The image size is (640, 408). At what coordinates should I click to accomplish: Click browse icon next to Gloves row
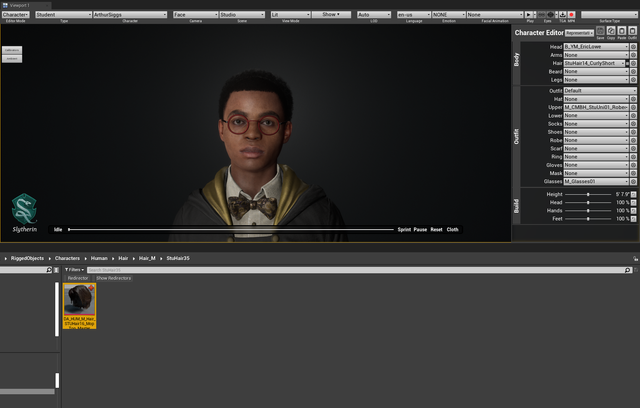633,165
